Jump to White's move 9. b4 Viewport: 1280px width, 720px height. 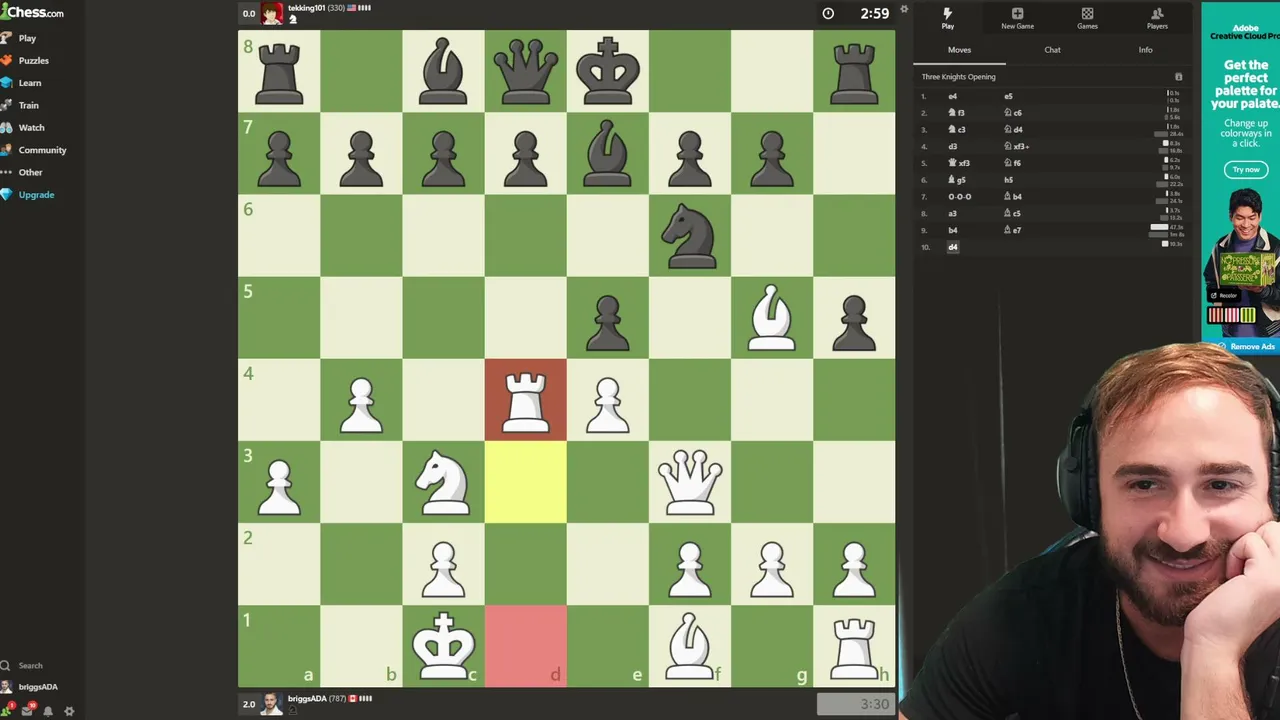click(953, 230)
